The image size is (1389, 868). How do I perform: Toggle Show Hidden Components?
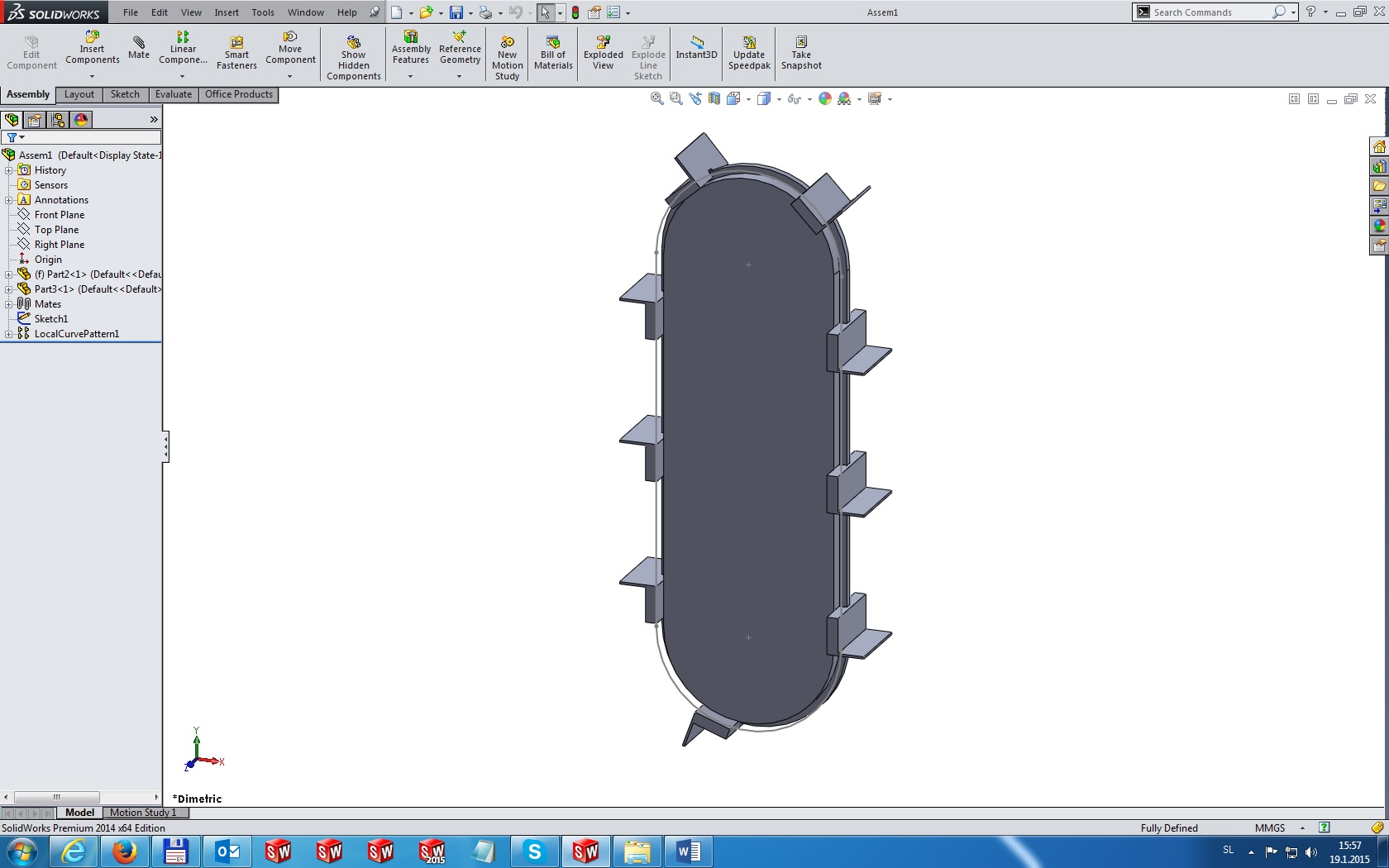pyautogui.click(x=353, y=58)
